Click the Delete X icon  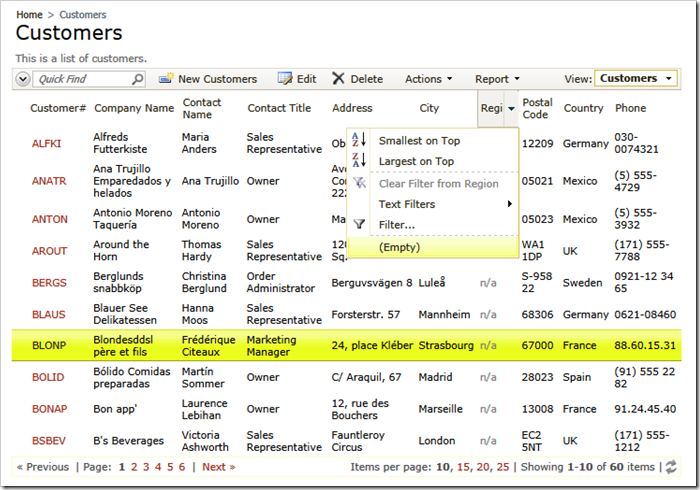(x=339, y=79)
